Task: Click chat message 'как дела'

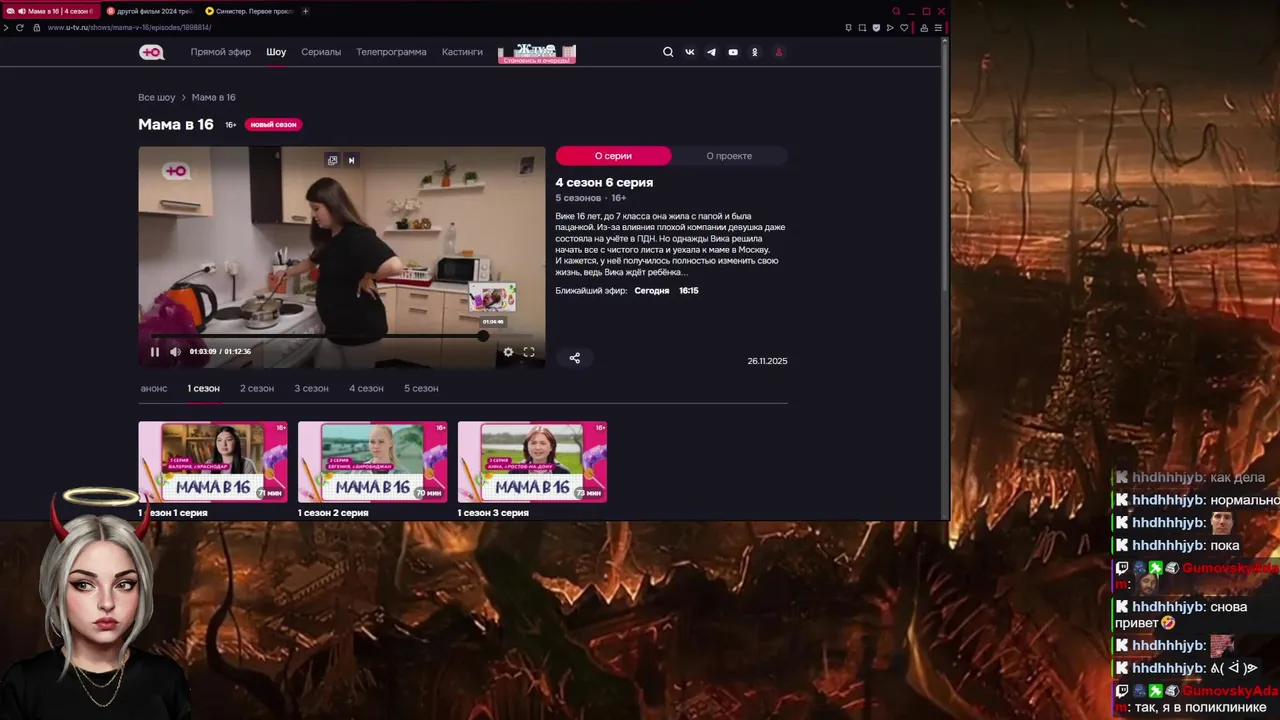Action: point(1237,478)
